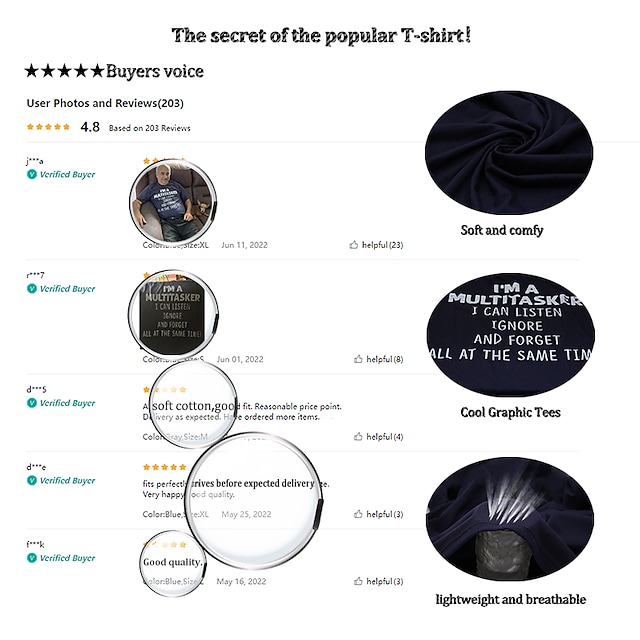640x640 pixels.
Task: Click j***a's Verified Buyer badge icon
Action: (31, 174)
